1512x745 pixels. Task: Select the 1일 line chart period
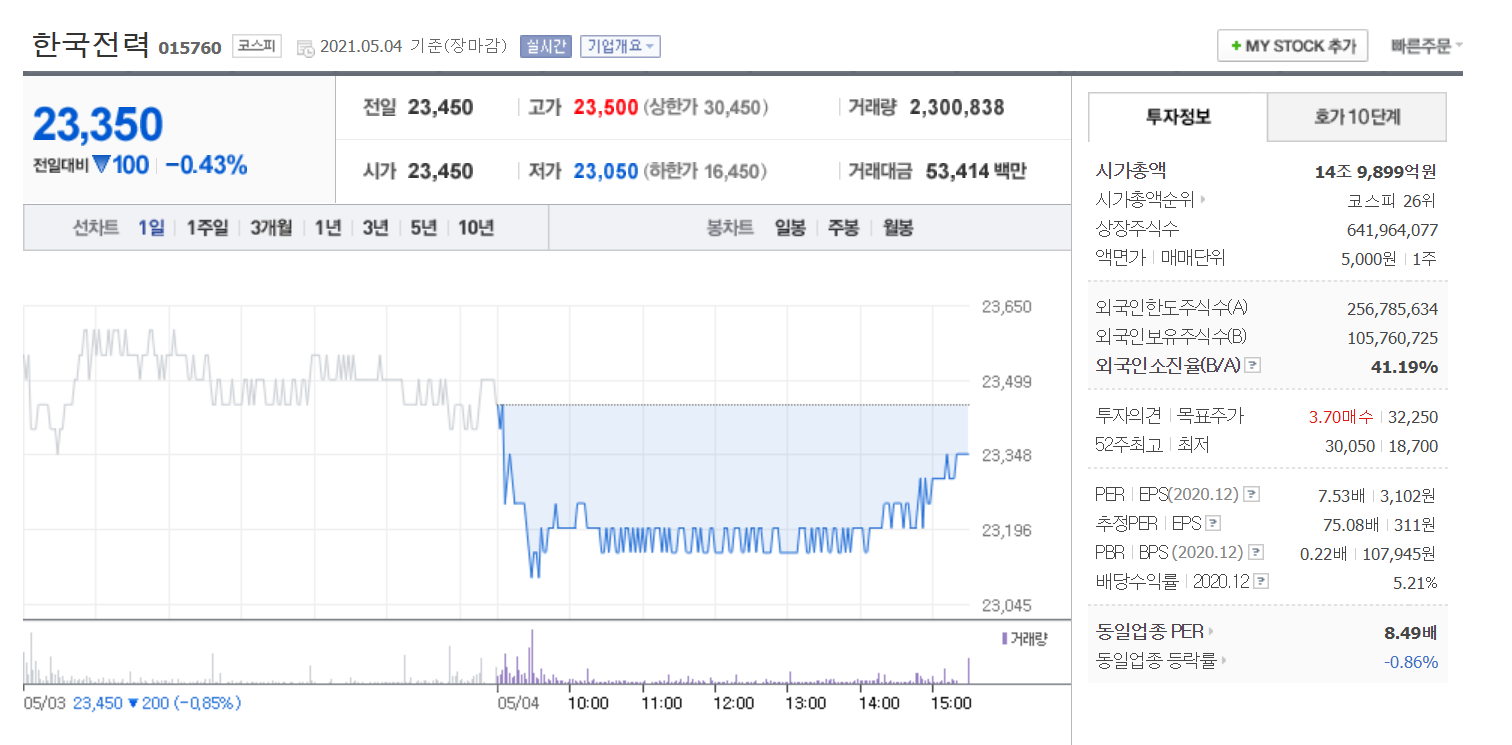coord(151,228)
